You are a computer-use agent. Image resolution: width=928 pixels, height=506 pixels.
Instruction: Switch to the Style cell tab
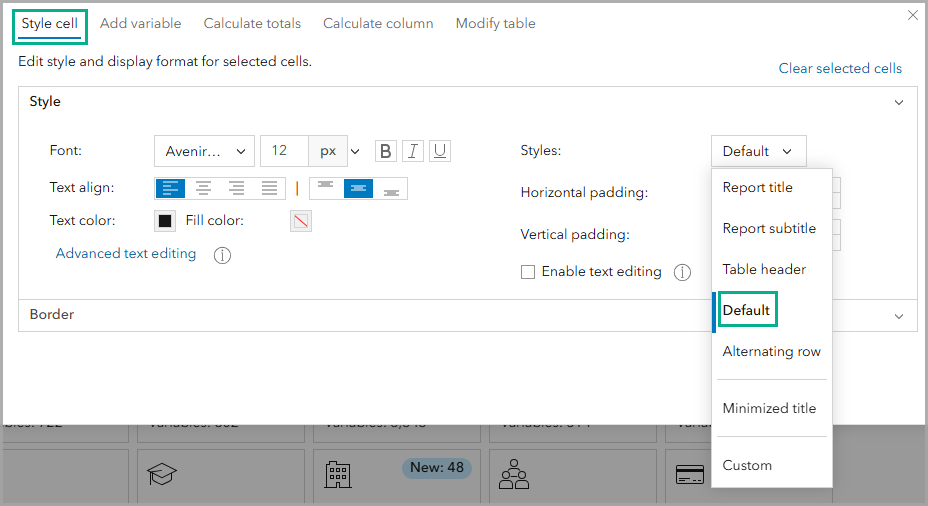(x=50, y=24)
